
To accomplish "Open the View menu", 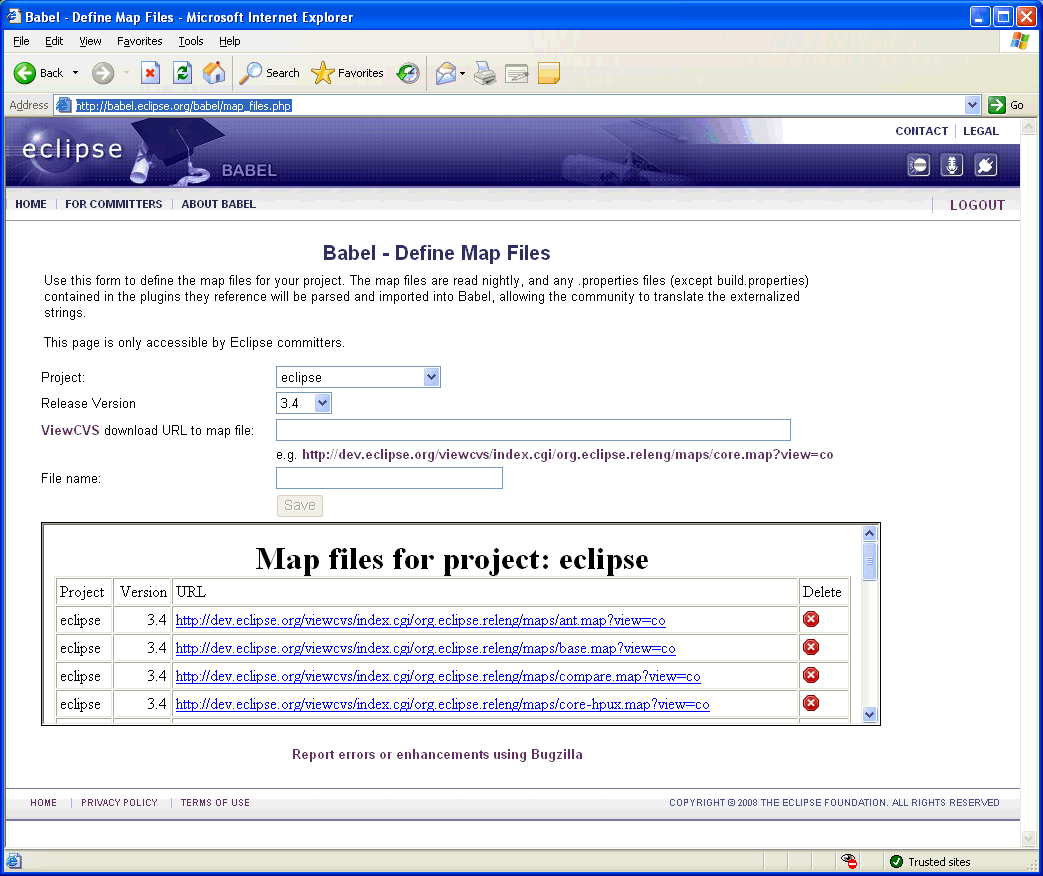I will pos(90,41).
